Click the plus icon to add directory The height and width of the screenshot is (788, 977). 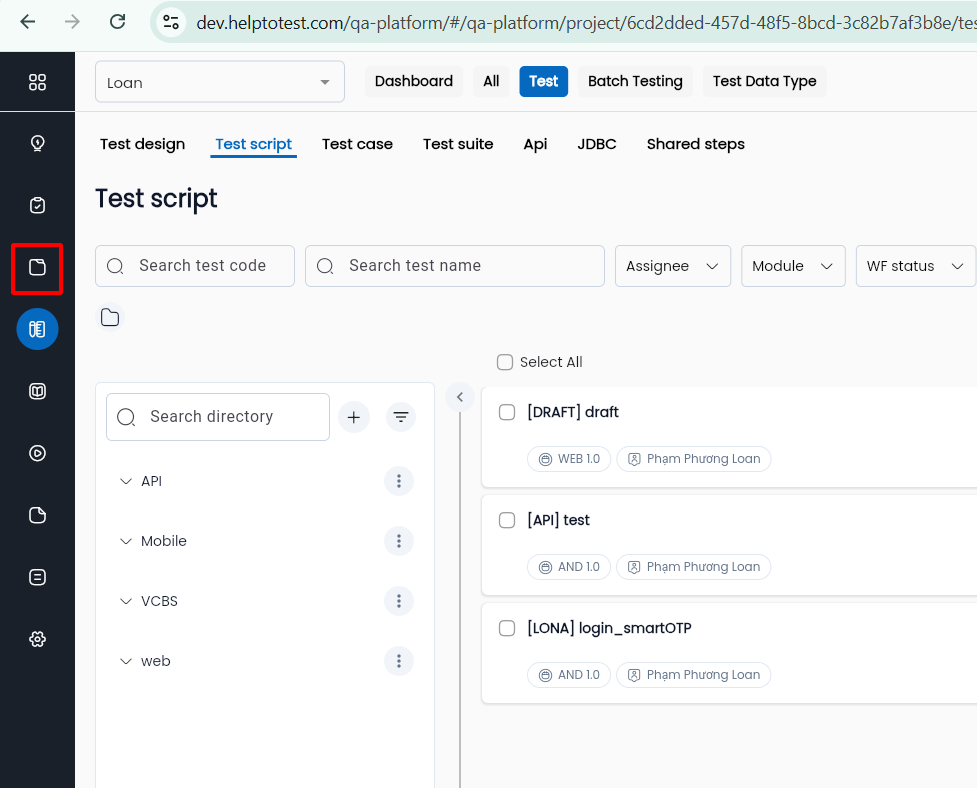point(354,417)
